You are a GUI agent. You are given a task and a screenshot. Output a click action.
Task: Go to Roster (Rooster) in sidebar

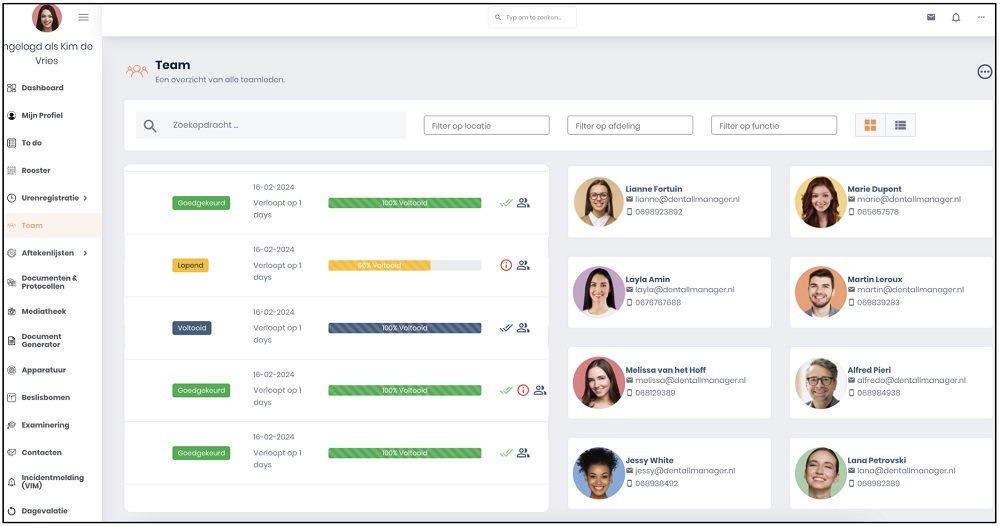tap(36, 170)
